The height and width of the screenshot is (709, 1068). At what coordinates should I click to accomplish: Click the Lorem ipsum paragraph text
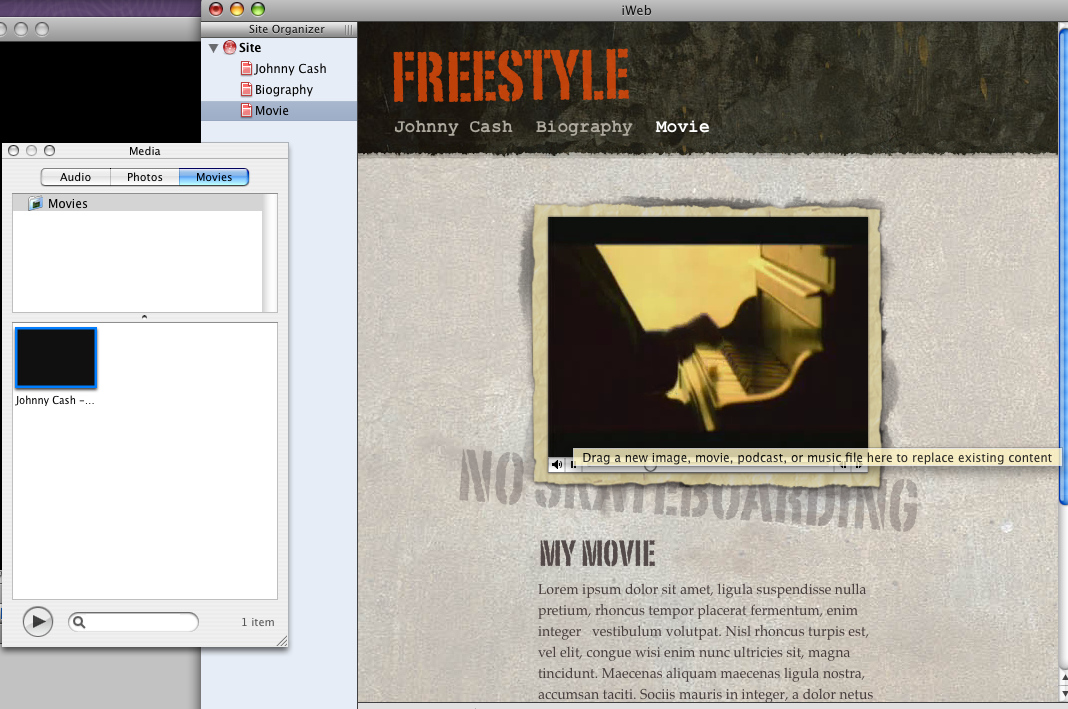tap(705, 642)
